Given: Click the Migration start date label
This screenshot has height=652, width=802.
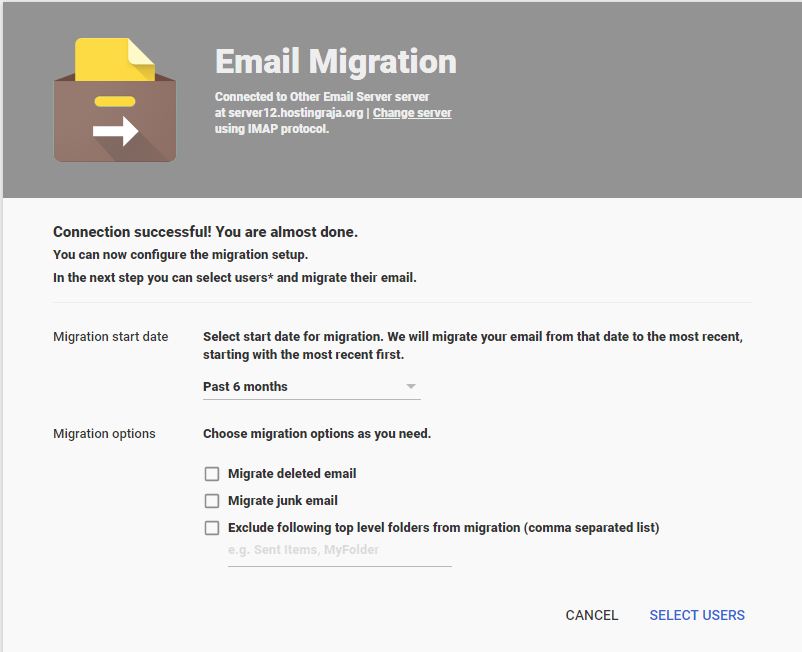Looking at the screenshot, I should pos(110,336).
